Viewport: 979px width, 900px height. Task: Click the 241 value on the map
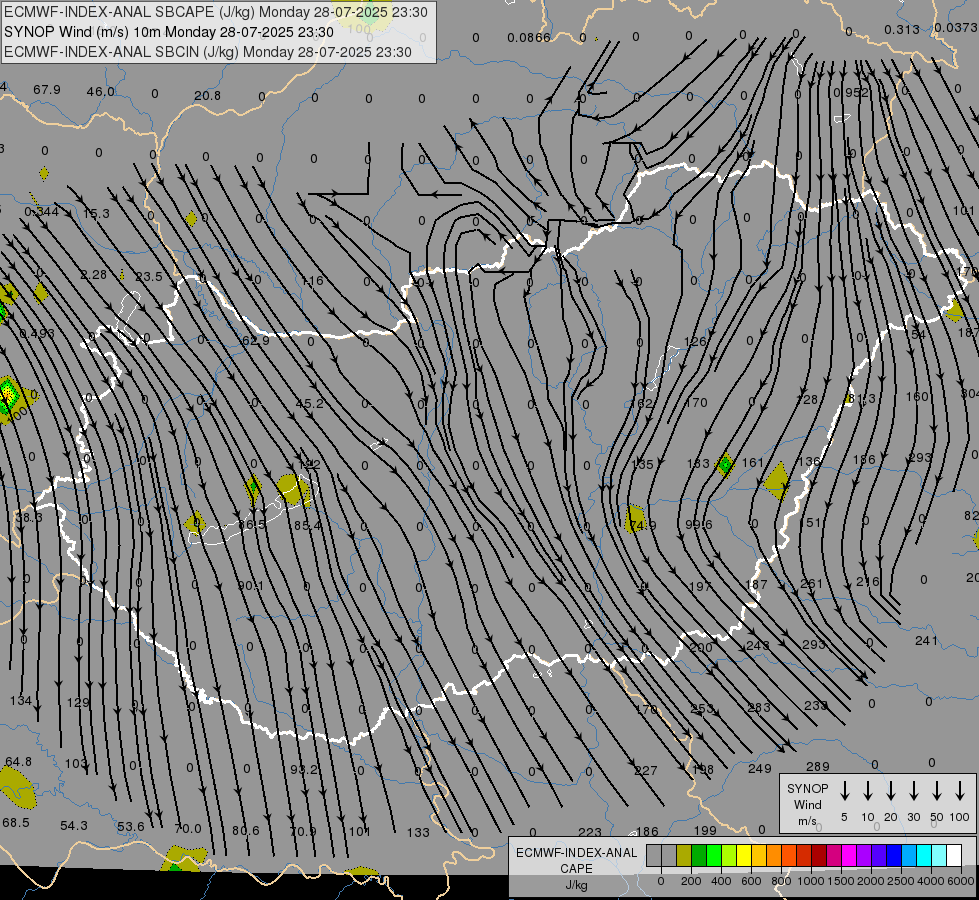coord(926,641)
